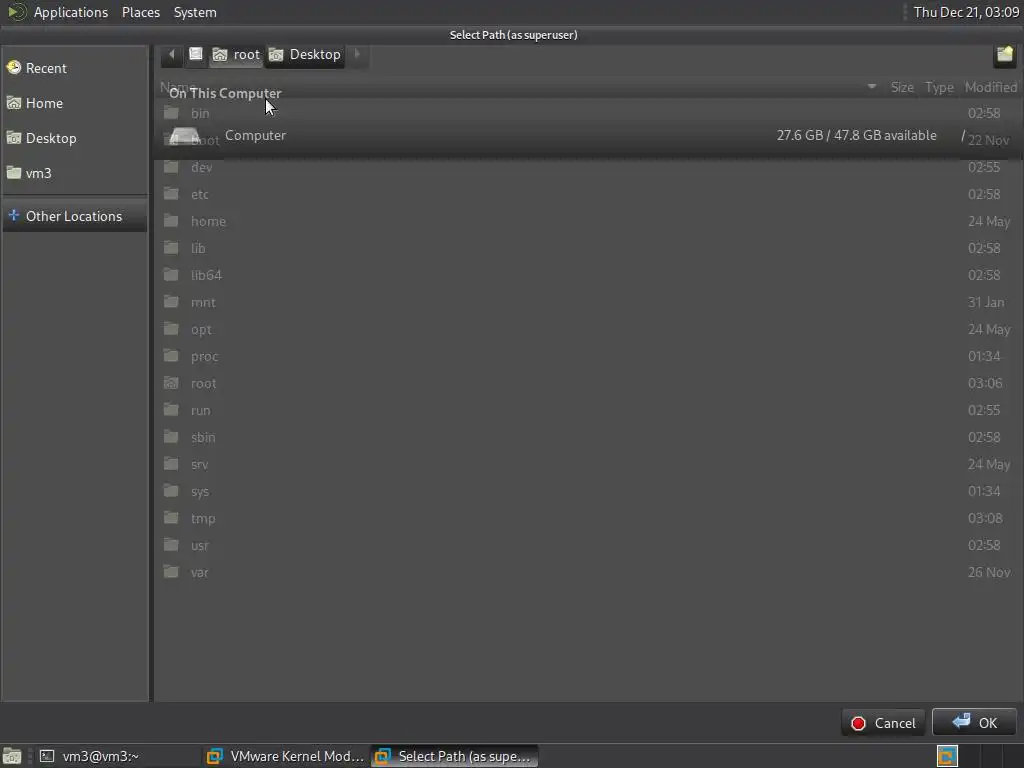
Task: Click the folder icon next to home
Action: coord(171,221)
